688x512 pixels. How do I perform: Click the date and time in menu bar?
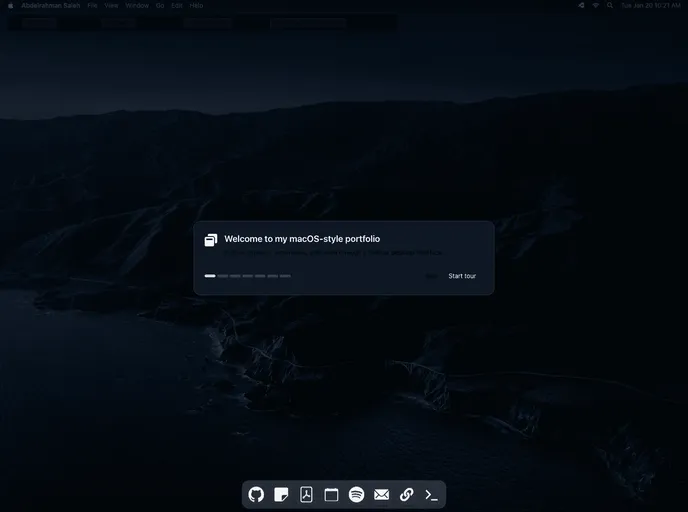[x=651, y=6]
